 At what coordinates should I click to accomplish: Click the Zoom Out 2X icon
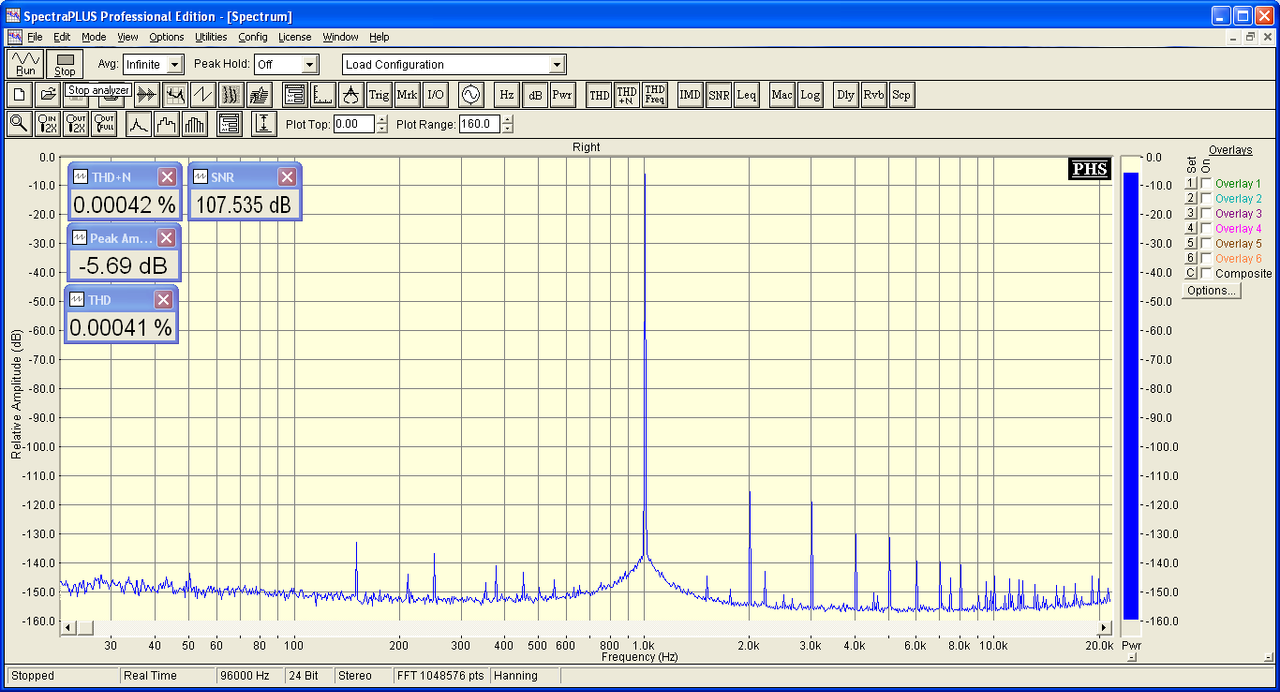click(76, 124)
